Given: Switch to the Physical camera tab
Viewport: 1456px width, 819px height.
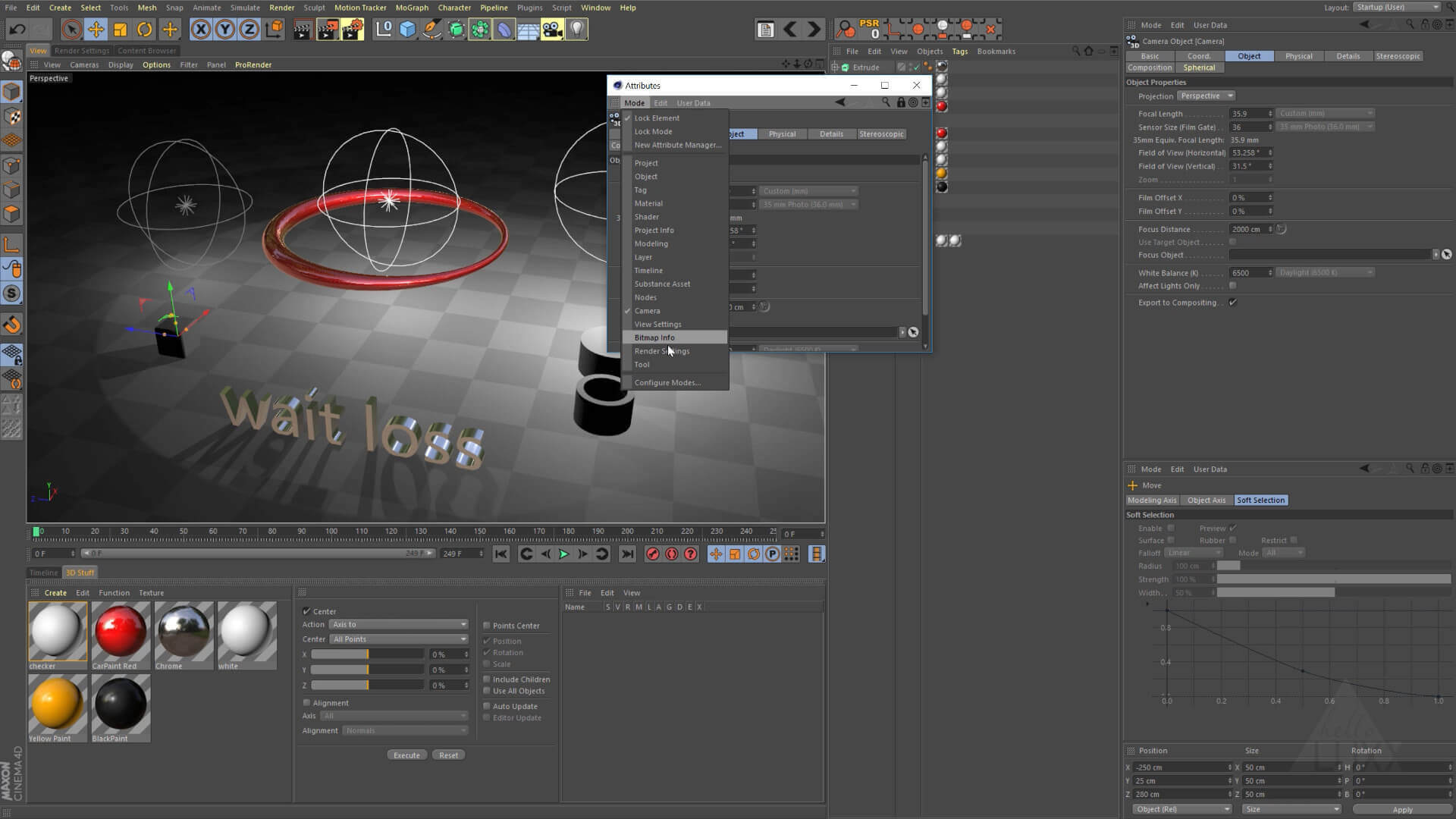Looking at the screenshot, I should 1298,56.
